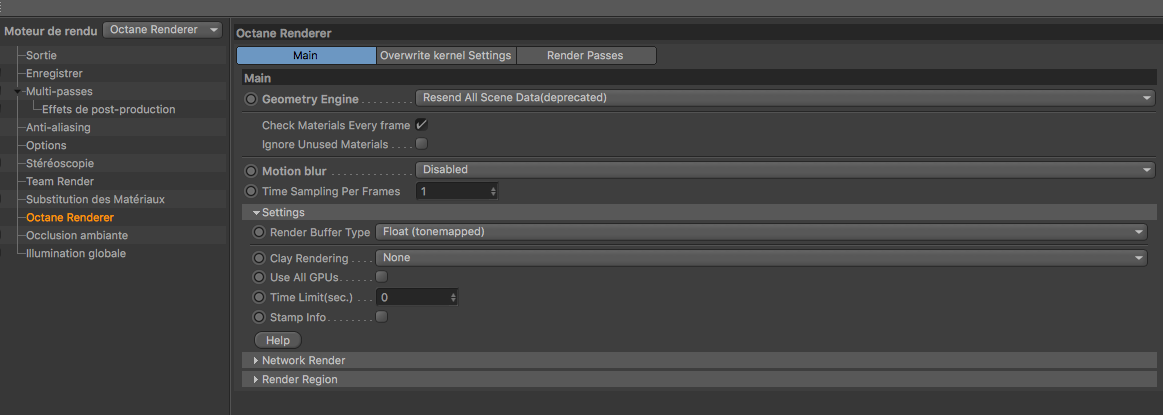
Task: Enable Ignore Unused Materials checkbox
Action: tap(421, 144)
